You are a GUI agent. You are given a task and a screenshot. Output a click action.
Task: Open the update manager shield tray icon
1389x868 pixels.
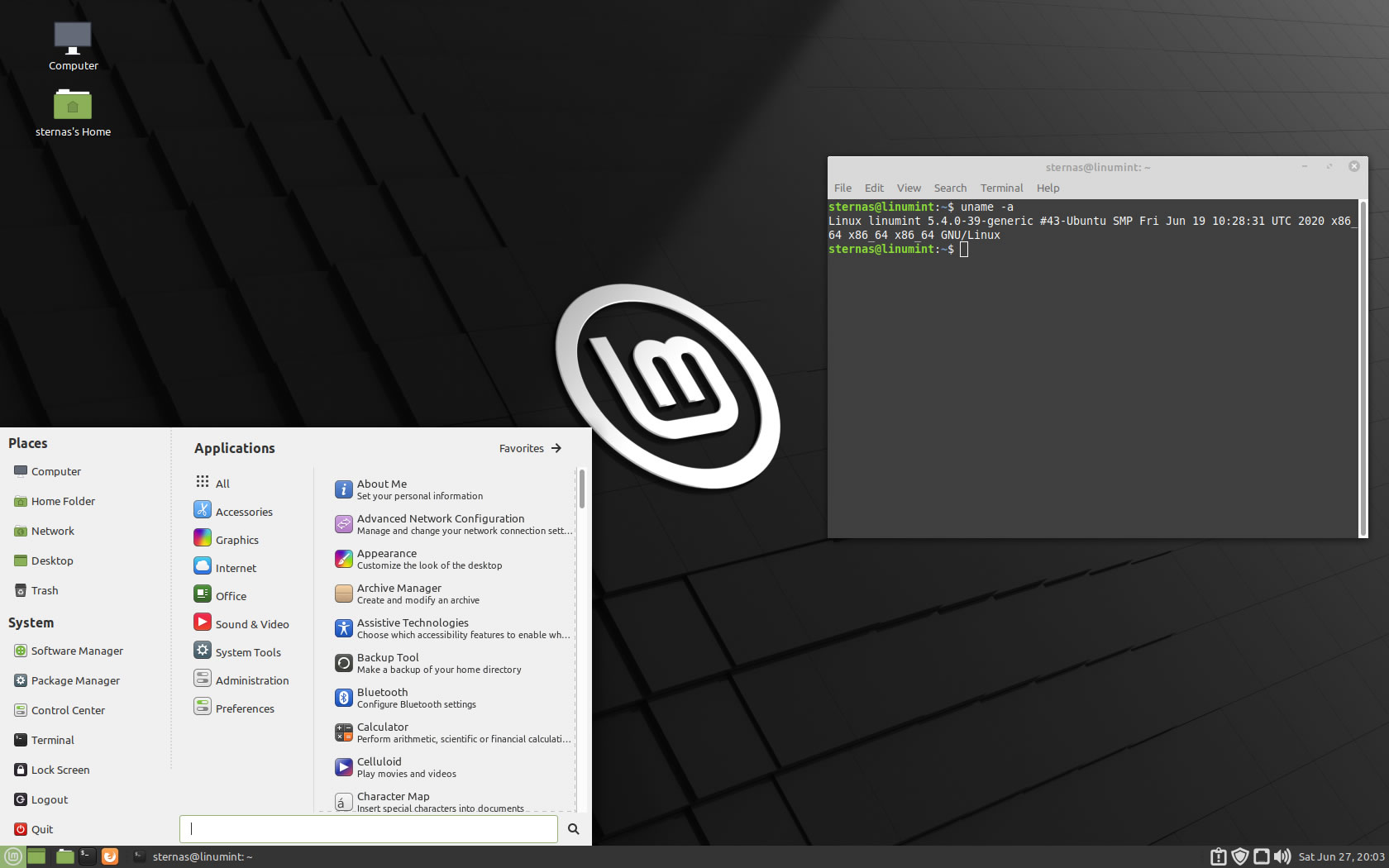coord(1239,856)
